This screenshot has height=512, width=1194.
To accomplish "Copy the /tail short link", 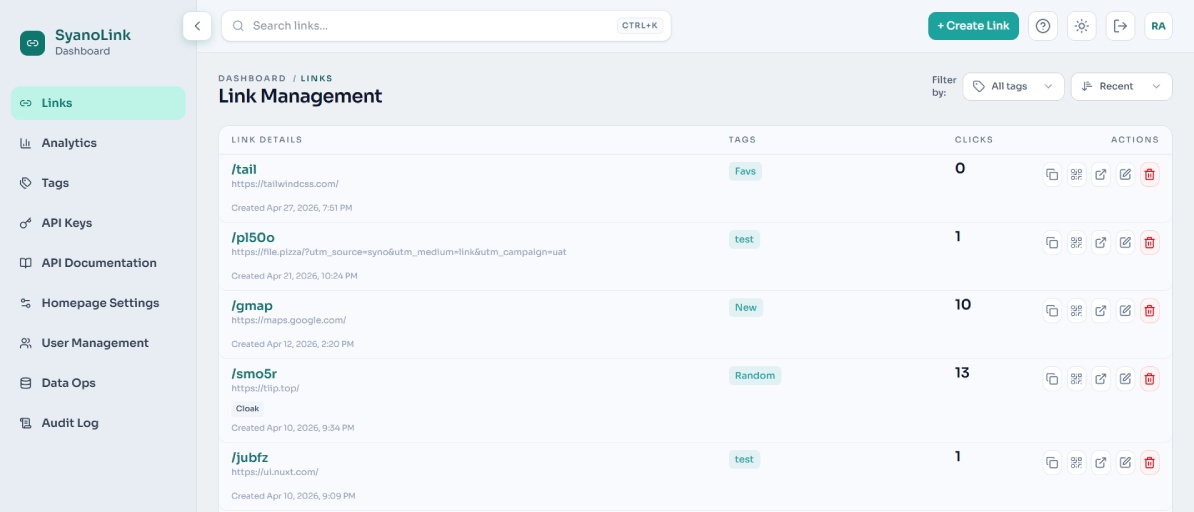I will click(x=1052, y=174).
